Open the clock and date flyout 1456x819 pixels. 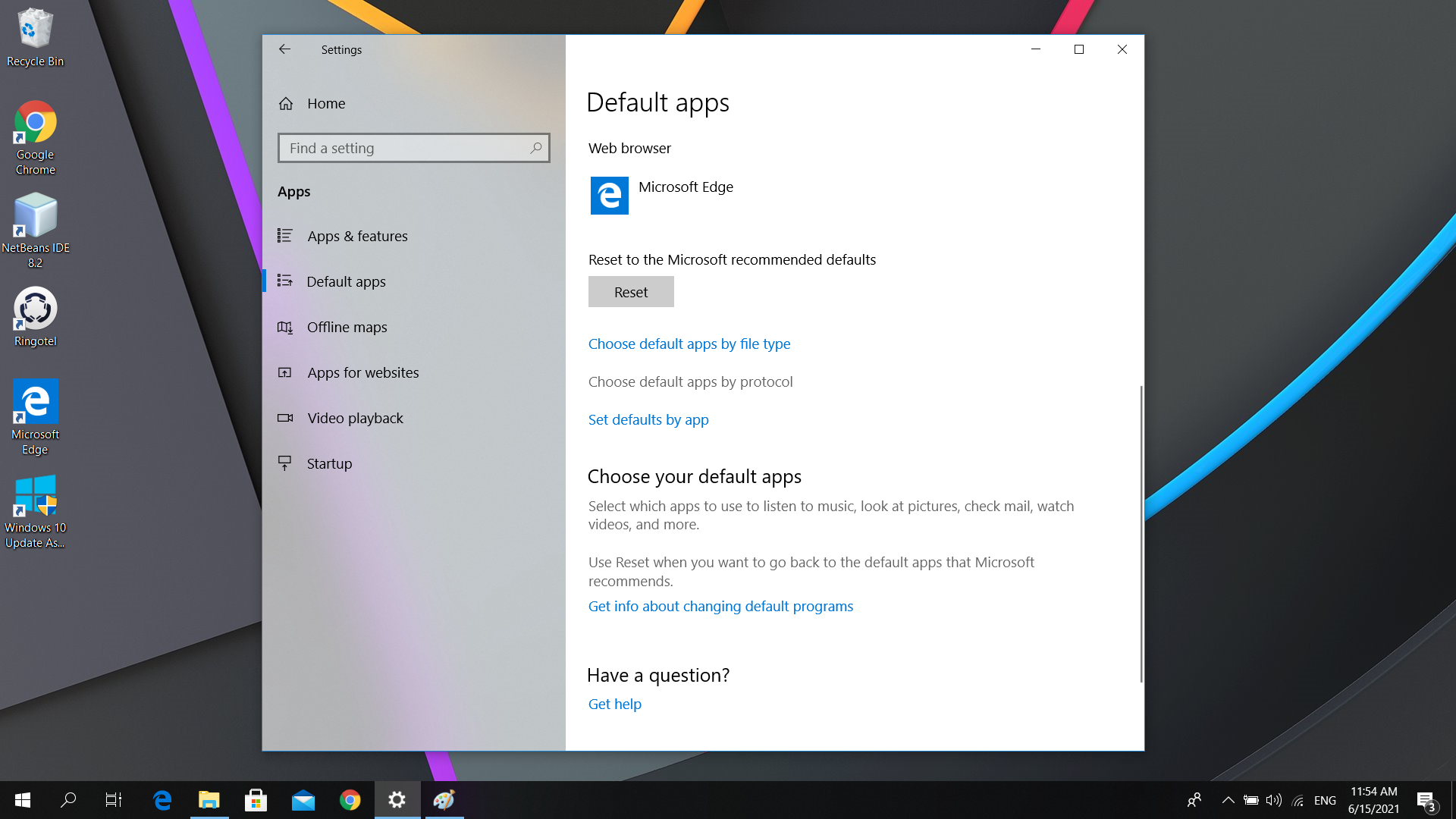1373,800
